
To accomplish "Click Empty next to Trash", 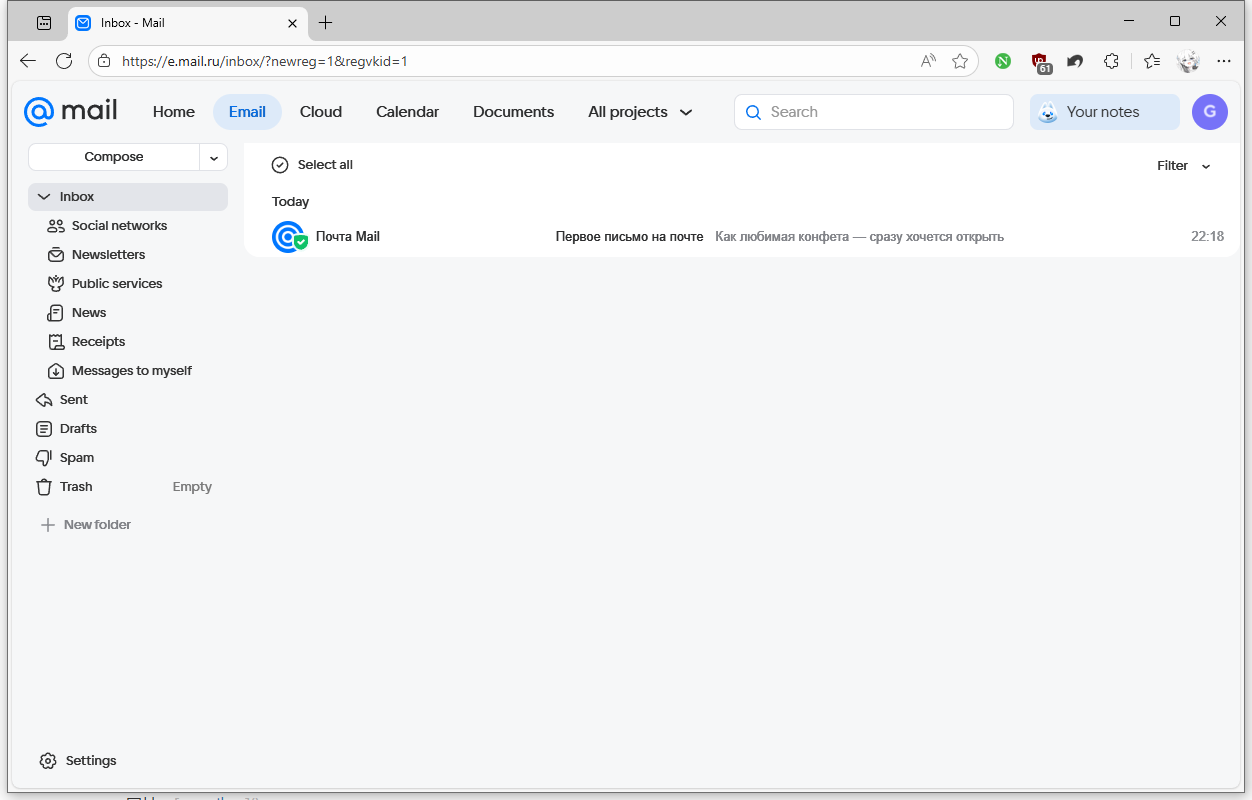I will coord(192,487).
